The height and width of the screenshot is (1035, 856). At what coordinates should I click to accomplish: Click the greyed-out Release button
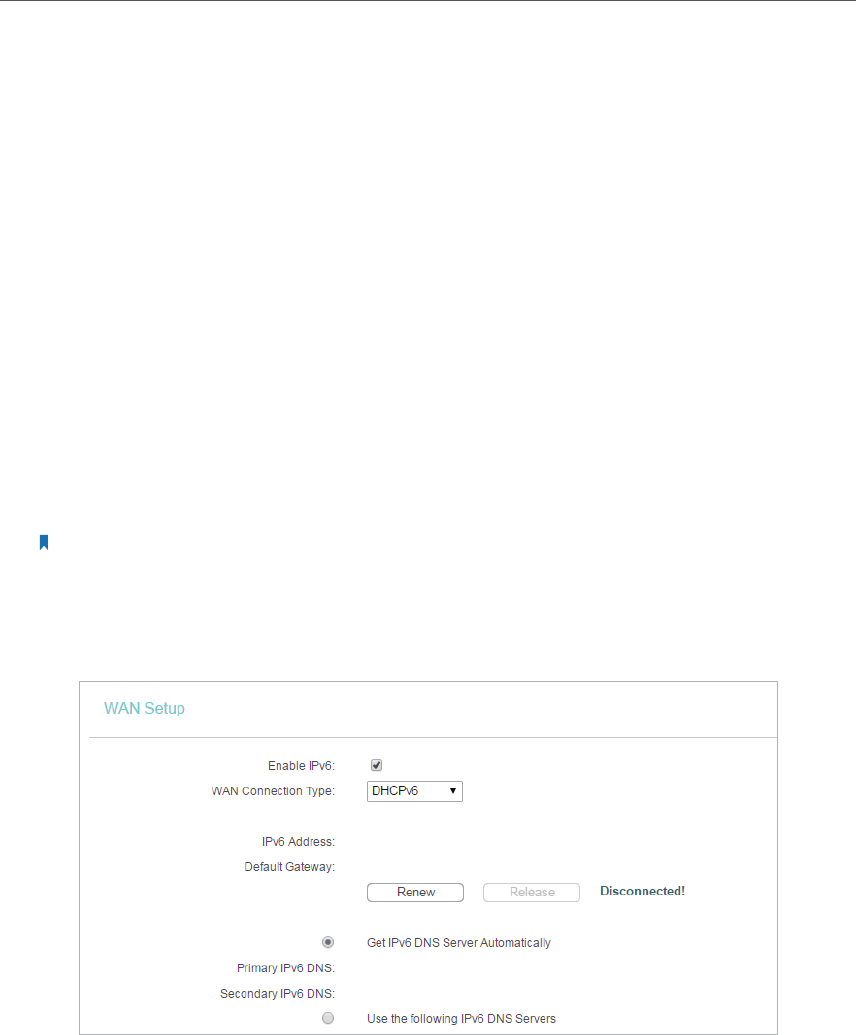pyautogui.click(x=531, y=892)
